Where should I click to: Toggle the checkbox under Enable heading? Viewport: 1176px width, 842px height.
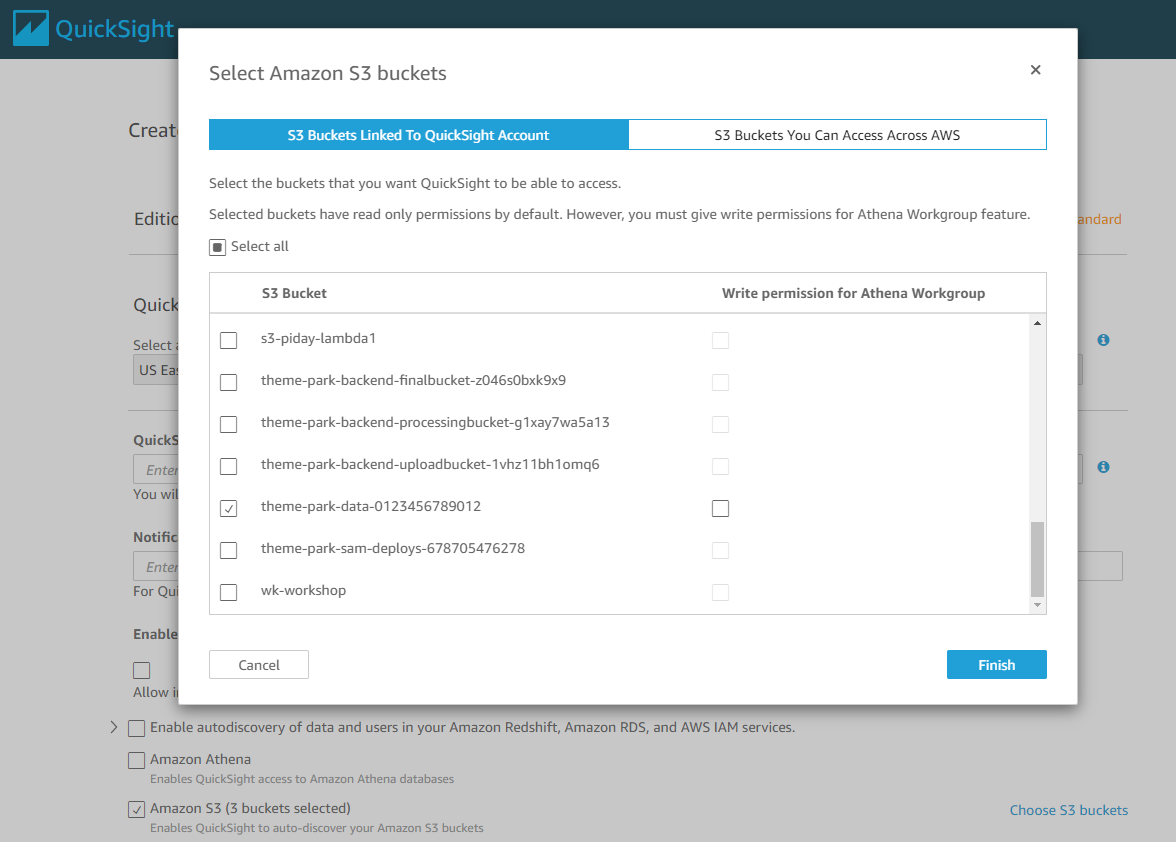[142, 670]
